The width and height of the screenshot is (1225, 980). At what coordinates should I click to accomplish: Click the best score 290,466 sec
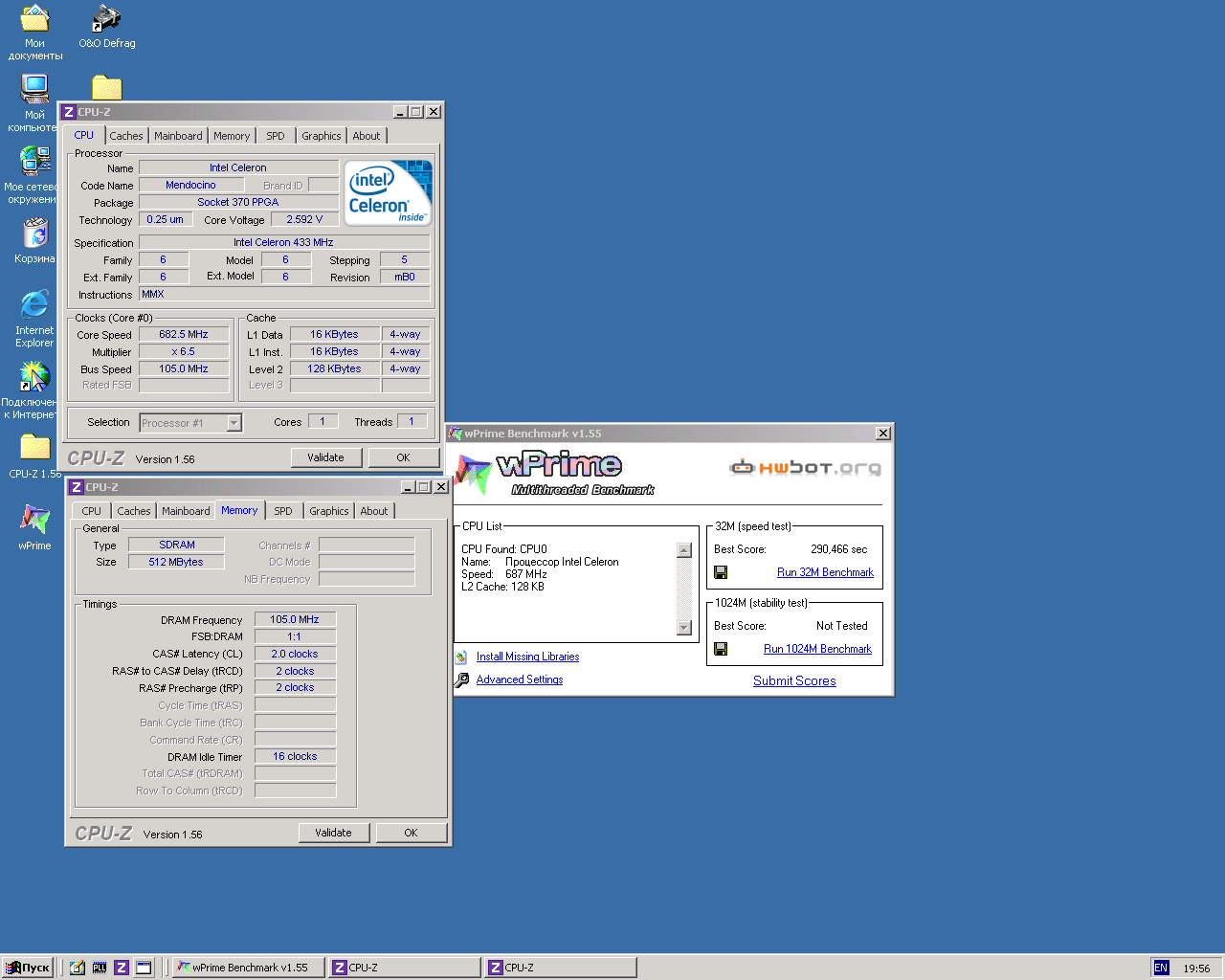(x=839, y=549)
